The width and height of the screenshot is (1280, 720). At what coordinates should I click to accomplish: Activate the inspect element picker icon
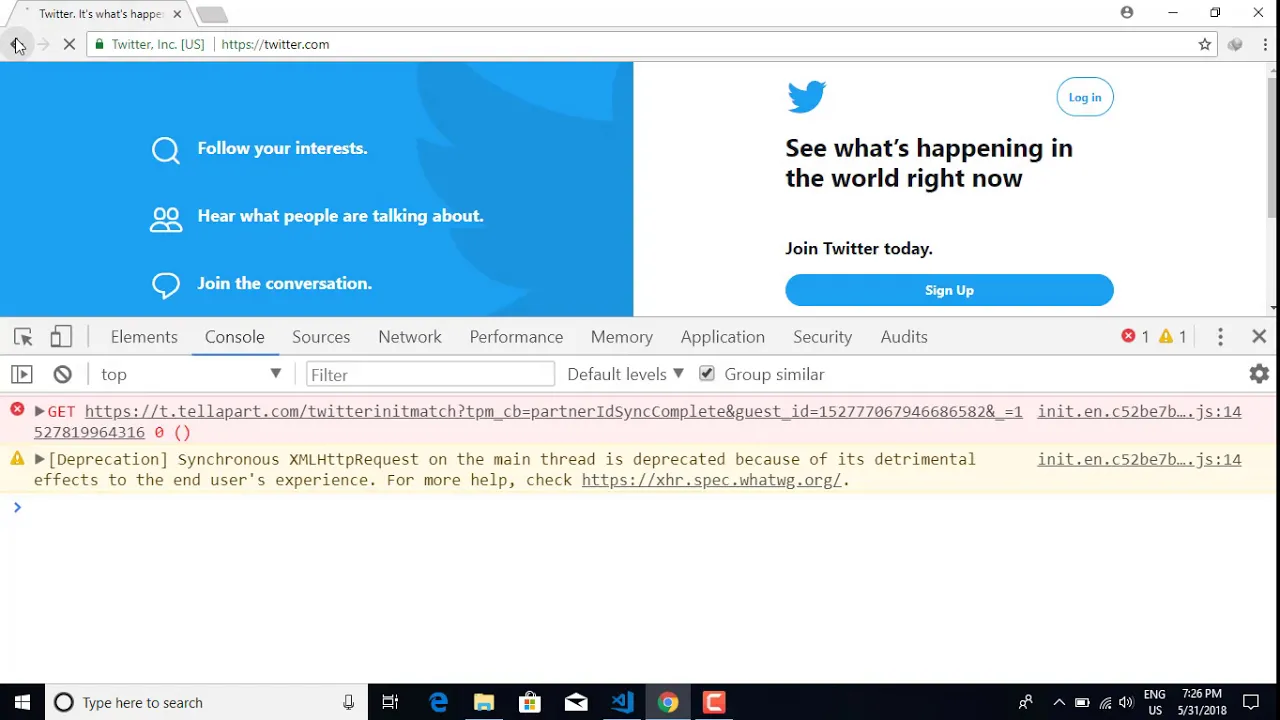pyautogui.click(x=23, y=337)
